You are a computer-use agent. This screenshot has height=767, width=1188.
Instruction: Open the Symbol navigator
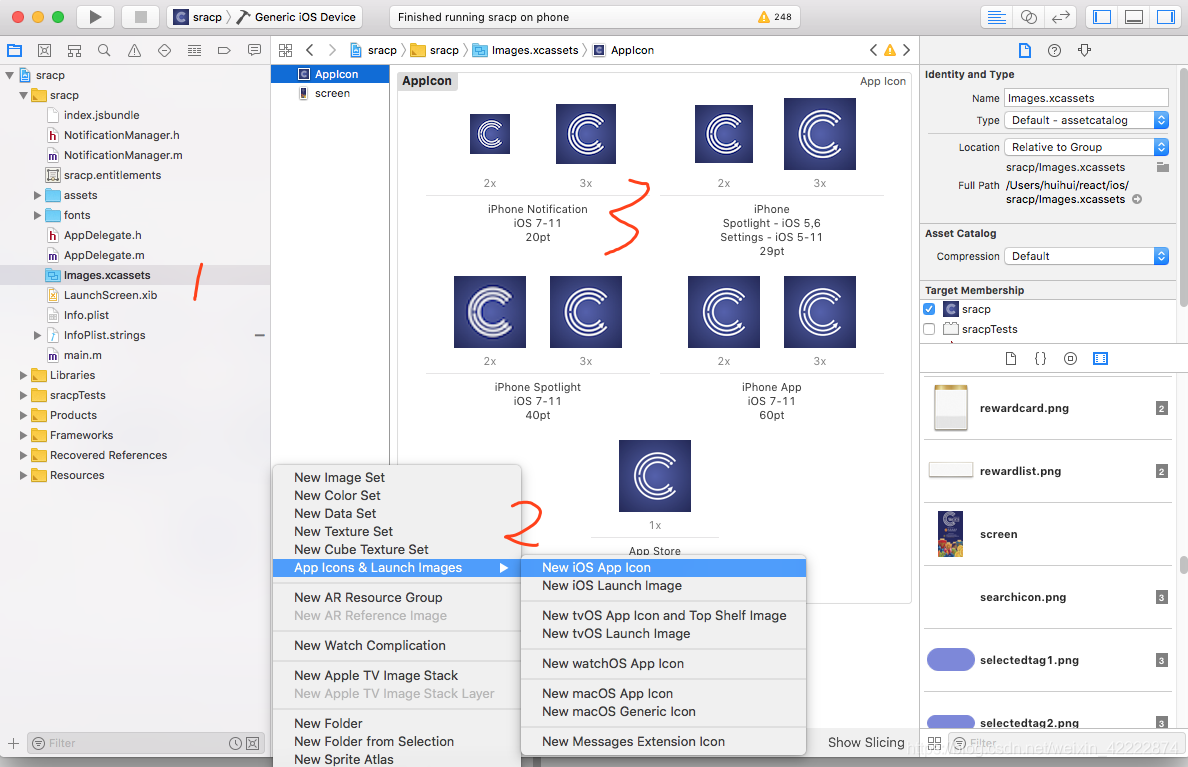click(x=74, y=51)
